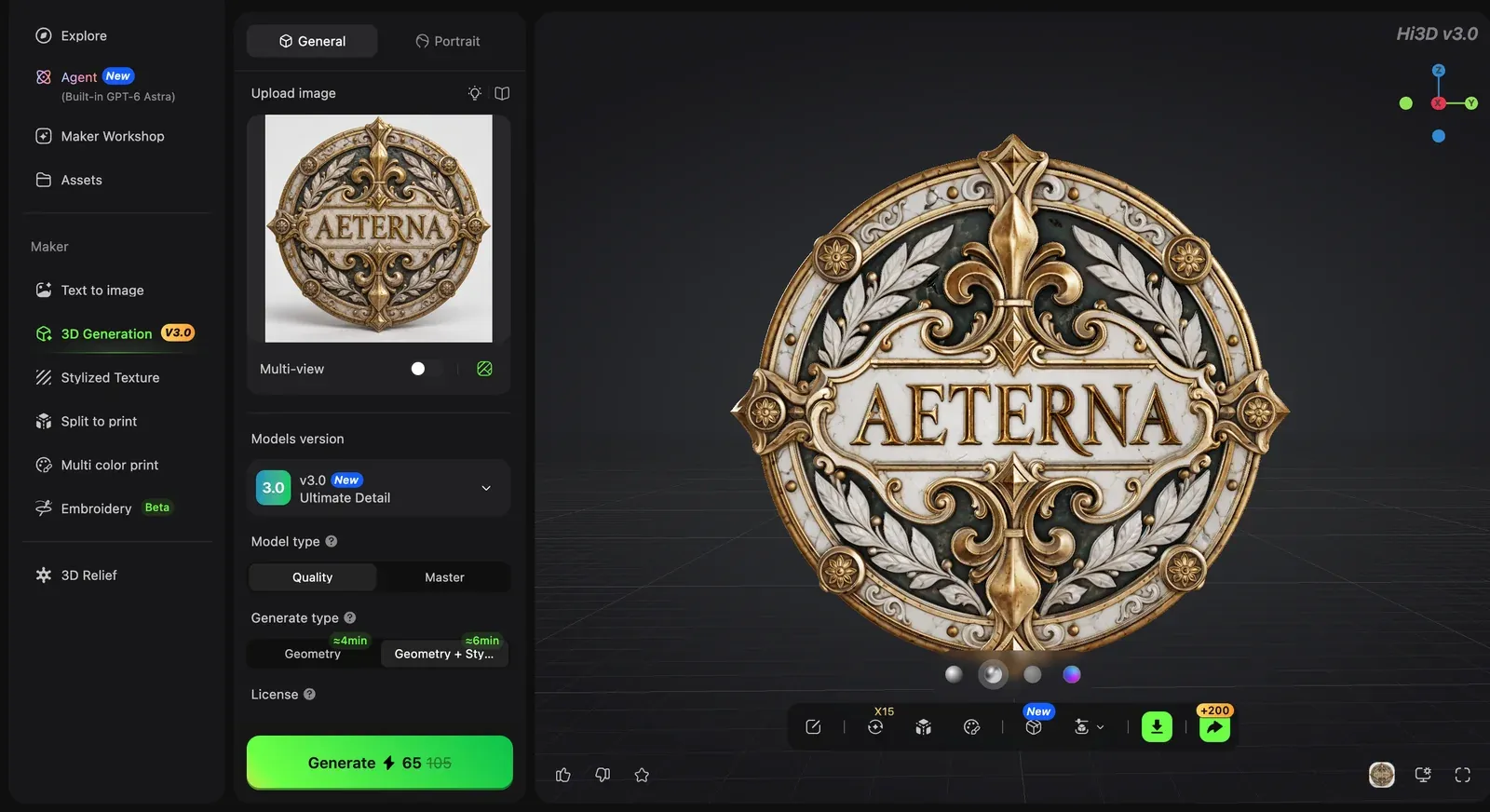Select Geometry generate type
This screenshot has width=1490, height=812.
coord(313,654)
